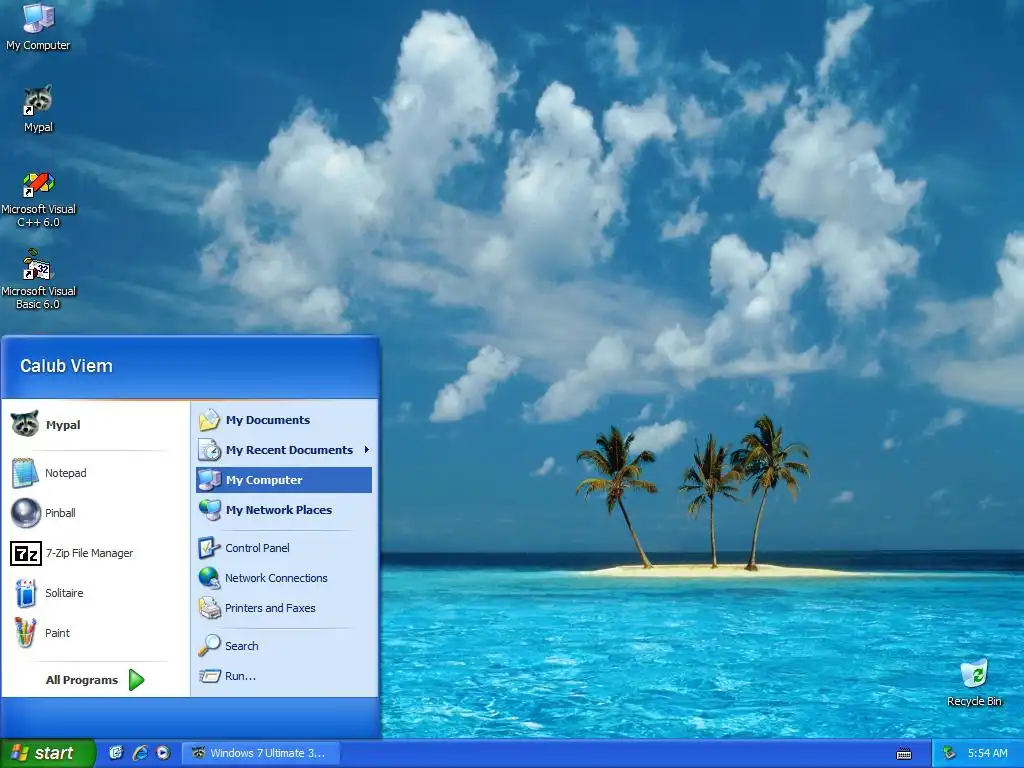This screenshot has width=1024, height=768.
Task: Open 7-Zip File Manager in Start menu
Action: pyautogui.click(x=95, y=553)
